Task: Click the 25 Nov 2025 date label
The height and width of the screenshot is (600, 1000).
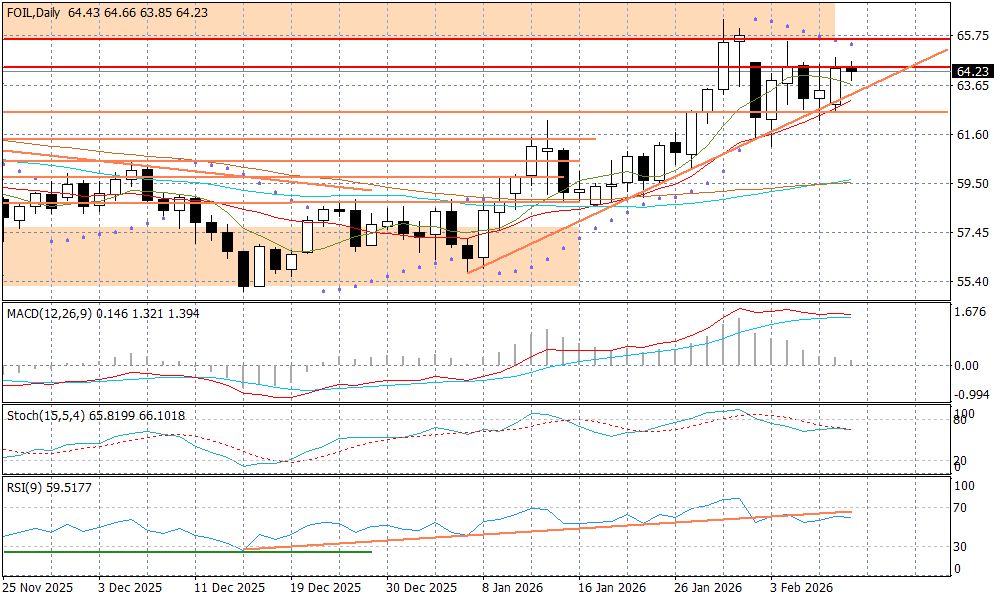Action: click(x=38, y=587)
